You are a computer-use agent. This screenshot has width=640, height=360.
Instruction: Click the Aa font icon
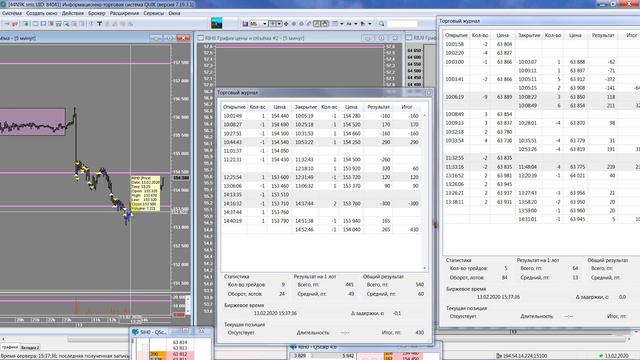coord(349,24)
